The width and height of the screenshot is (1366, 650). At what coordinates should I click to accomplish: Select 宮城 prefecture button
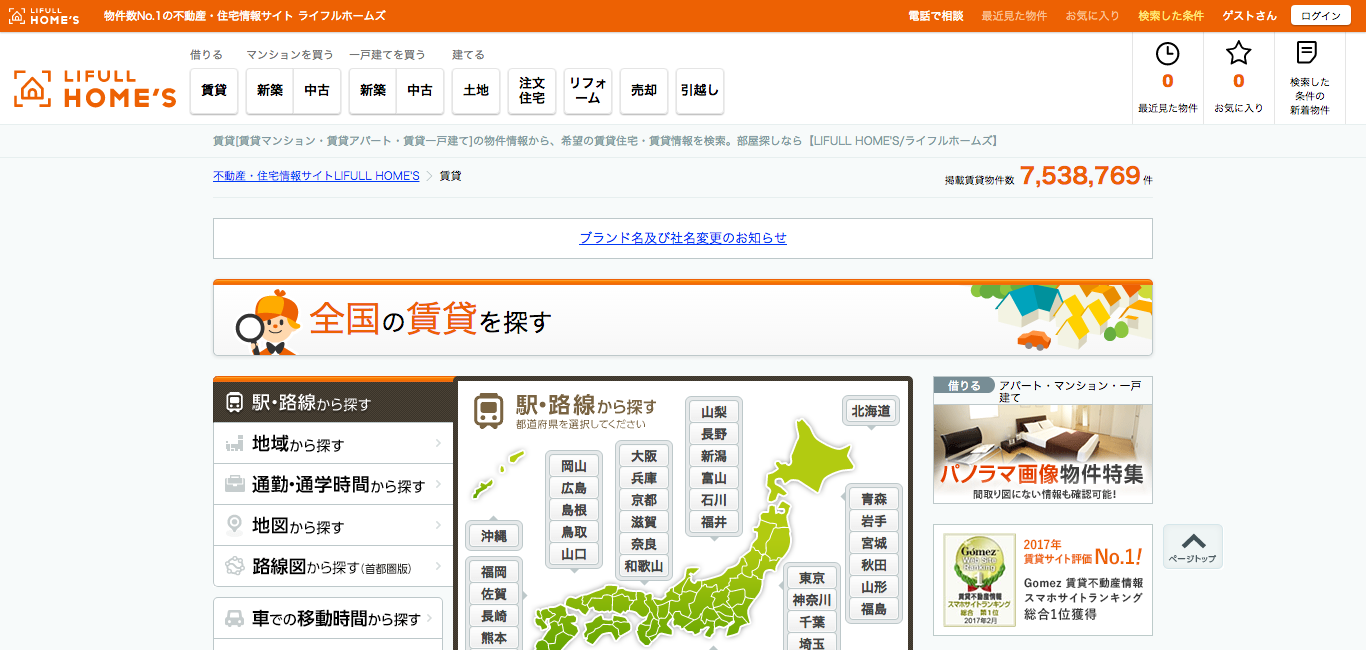coord(874,543)
